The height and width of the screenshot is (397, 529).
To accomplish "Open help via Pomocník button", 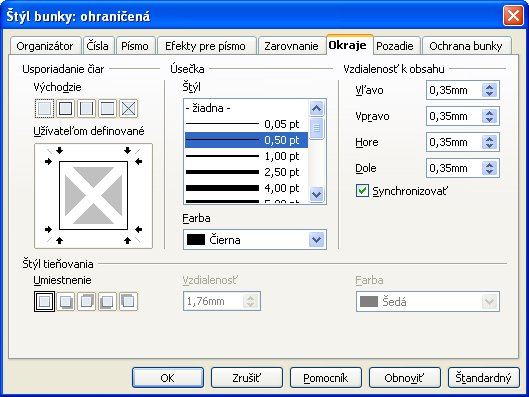I will (326, 378).
